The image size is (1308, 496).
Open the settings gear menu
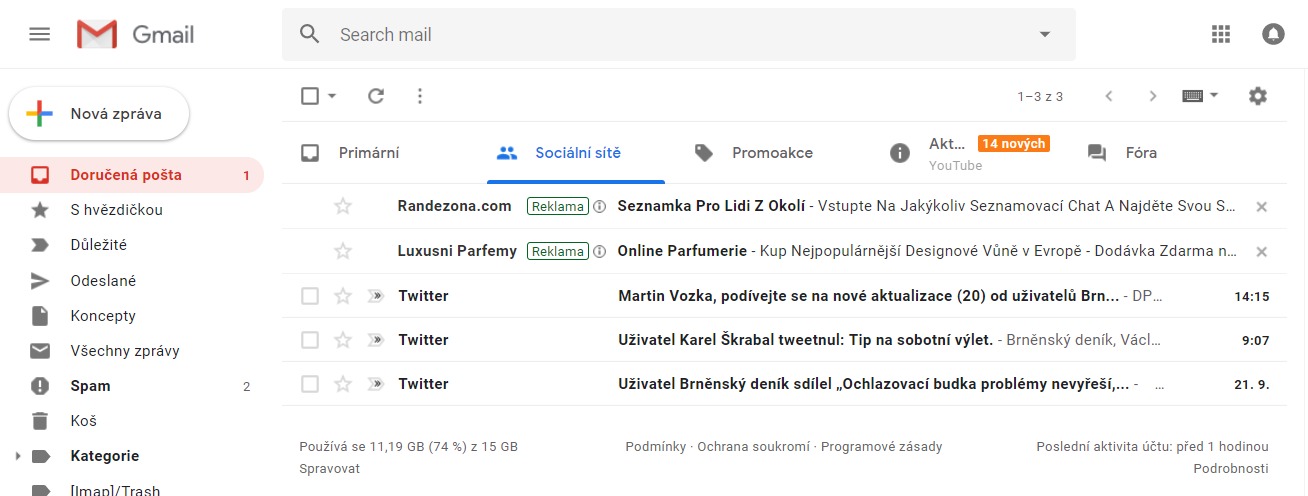point(1258,96)
